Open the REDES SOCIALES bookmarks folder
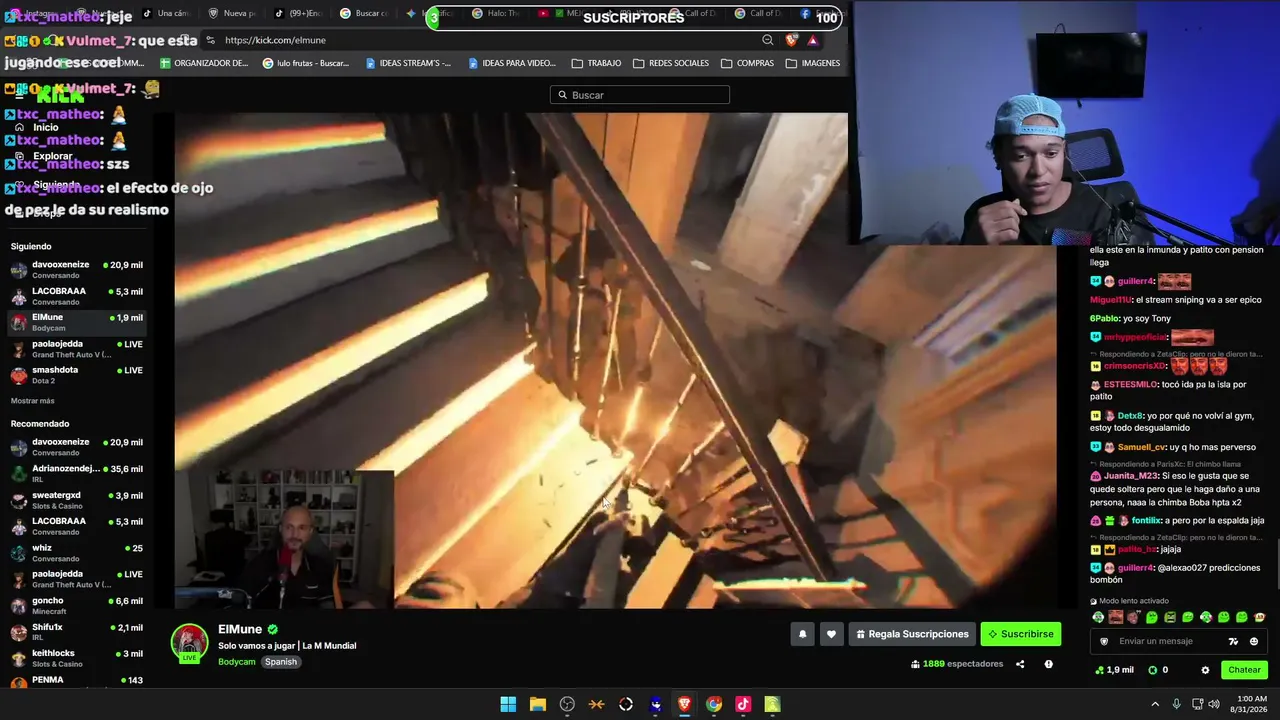Viewport: 1280px width, 720px height. click(x=671, y=63)
